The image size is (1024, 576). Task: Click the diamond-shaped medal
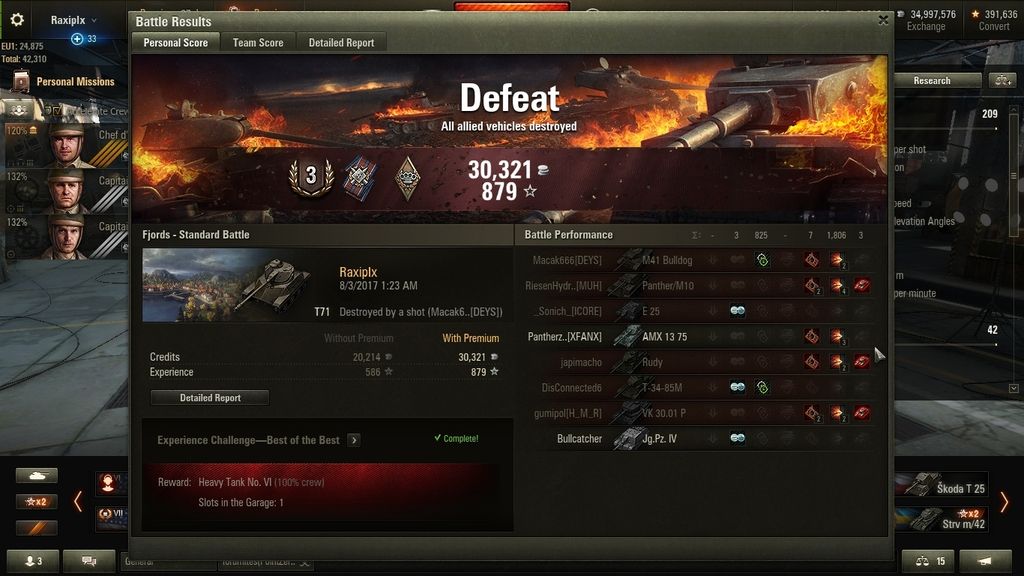click(x=408, y=178)
